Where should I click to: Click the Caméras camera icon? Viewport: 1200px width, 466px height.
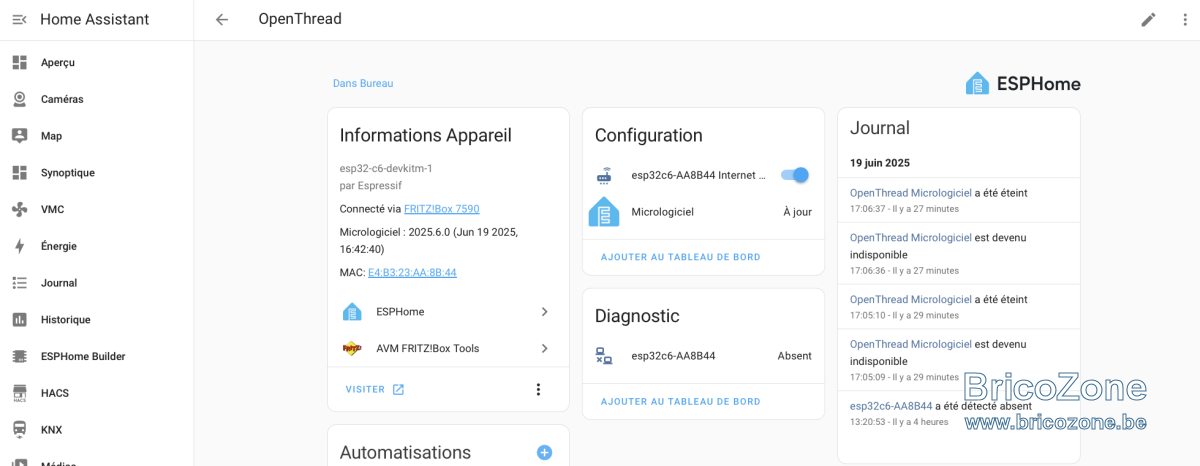[19, 99]
